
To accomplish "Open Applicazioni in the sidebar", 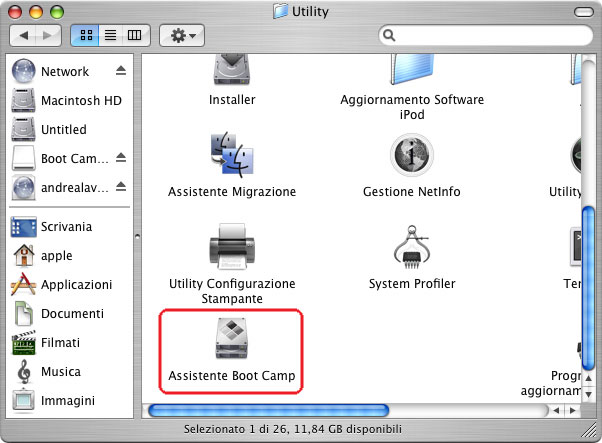I will [62, 284].
